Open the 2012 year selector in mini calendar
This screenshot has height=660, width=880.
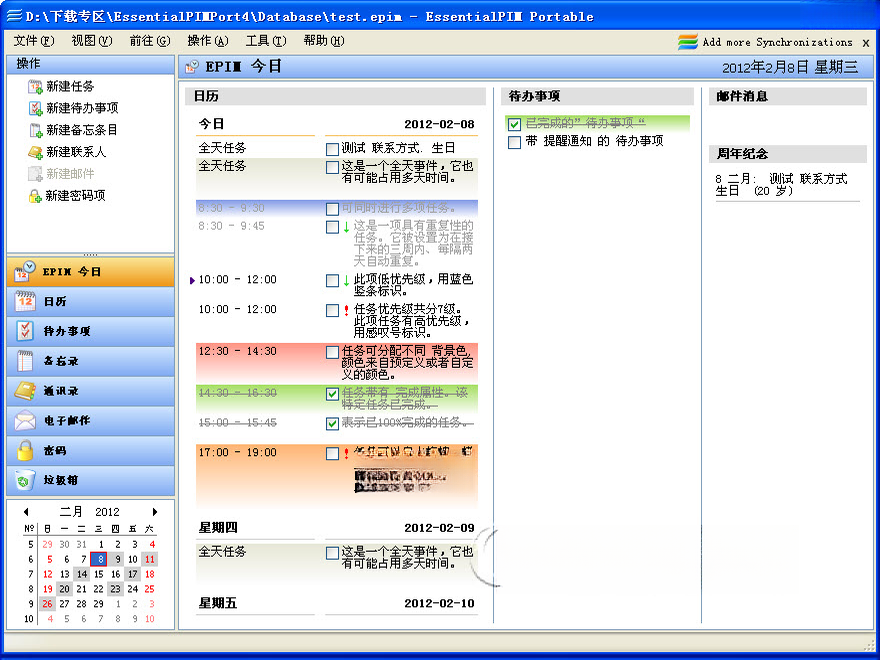(107, 512)
